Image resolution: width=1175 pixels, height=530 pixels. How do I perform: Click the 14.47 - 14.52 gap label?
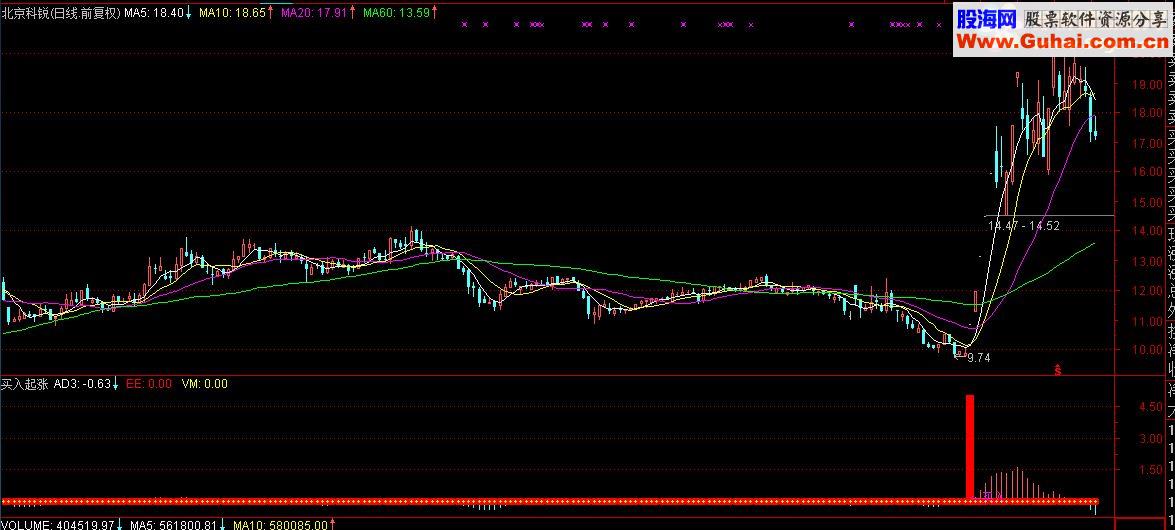1023,225
